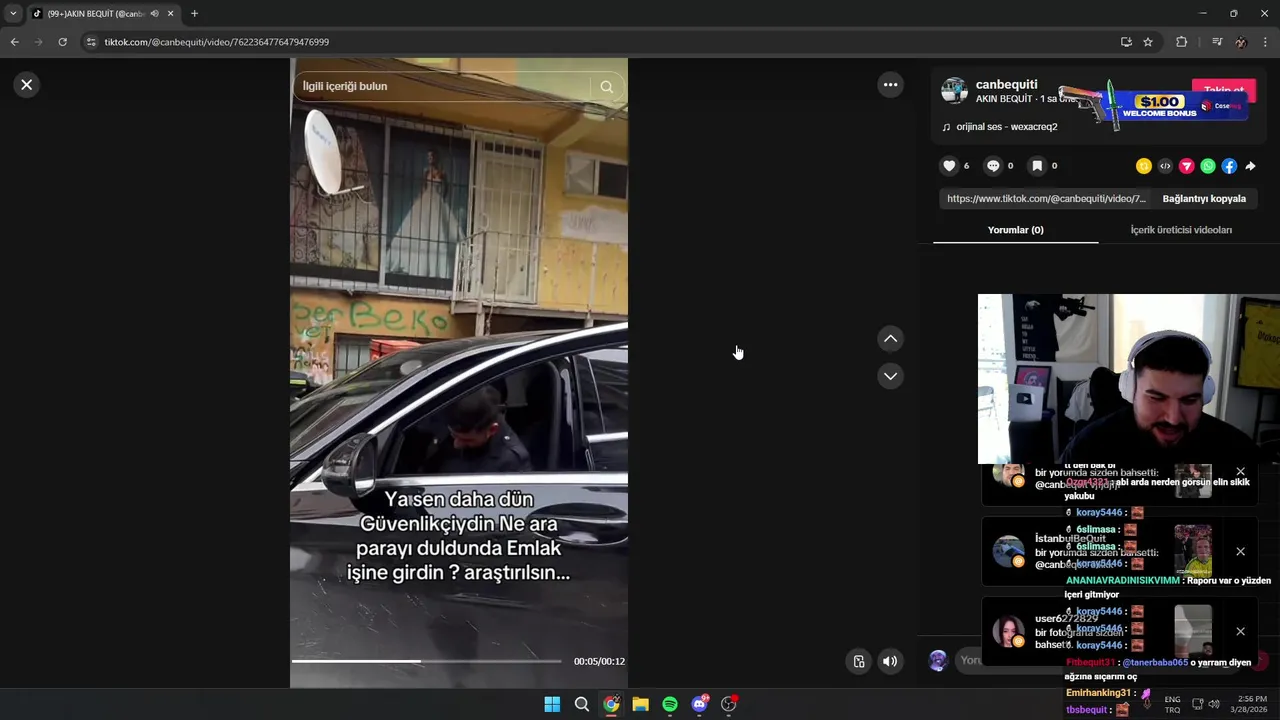
Task: Go to the previous video with up chevron
Action: pyautogui.click(x=890, y=339)
